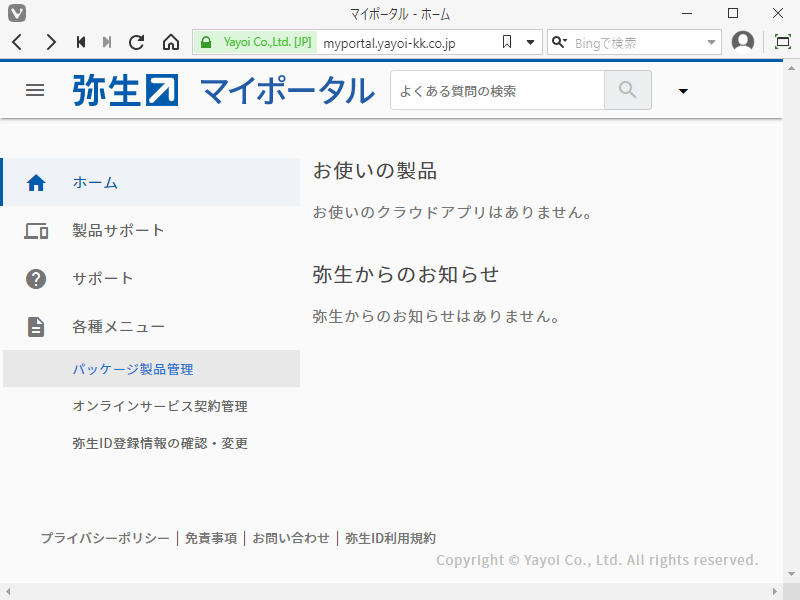
Task: Click the horizontal scrollbar left arrow
Action: coord(8,592)
